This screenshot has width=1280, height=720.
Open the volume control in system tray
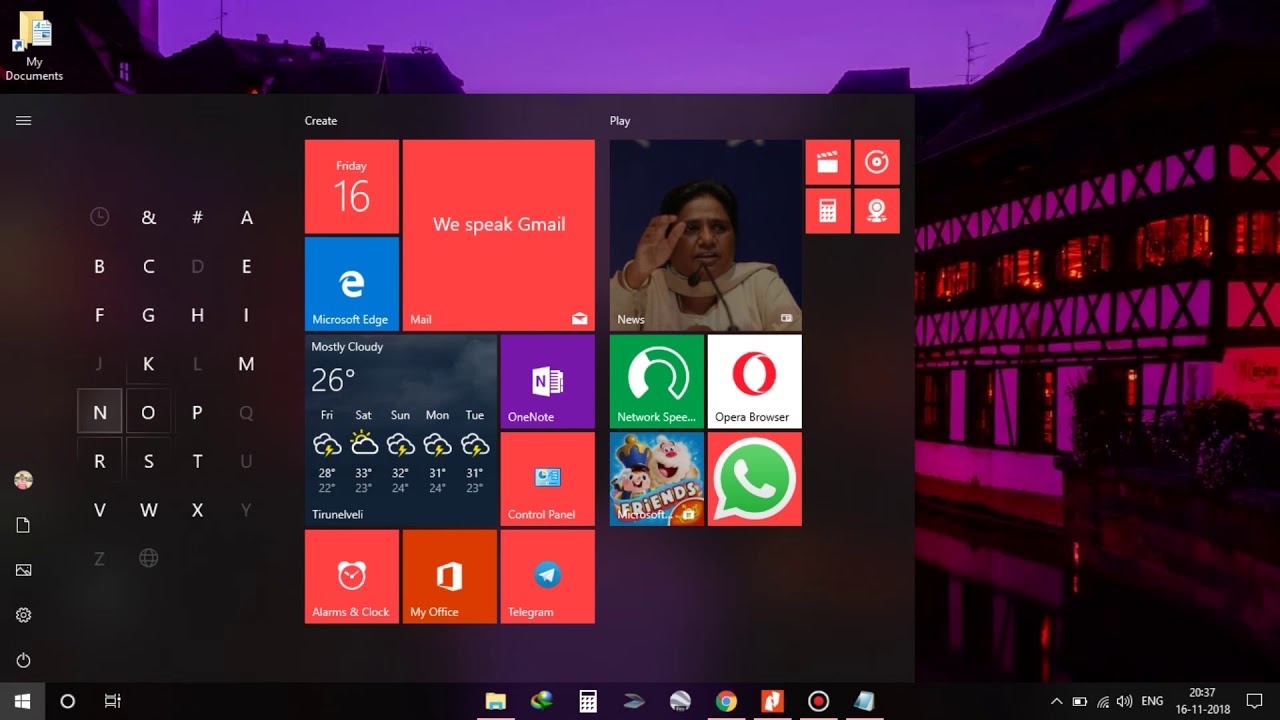(x=1125, y=701)
